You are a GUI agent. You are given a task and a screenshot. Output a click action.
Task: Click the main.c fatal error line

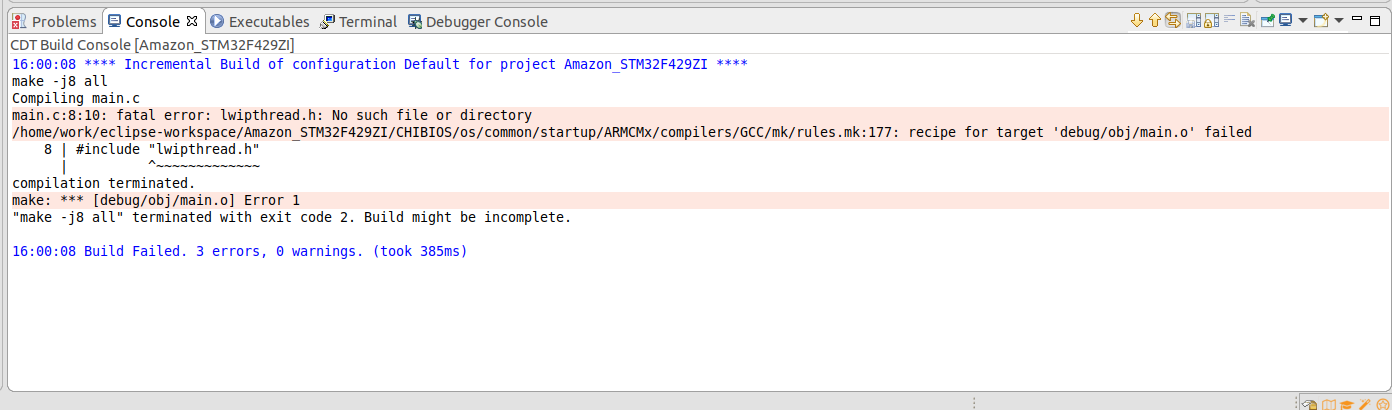pyautogui.click(x=272, y=116)
